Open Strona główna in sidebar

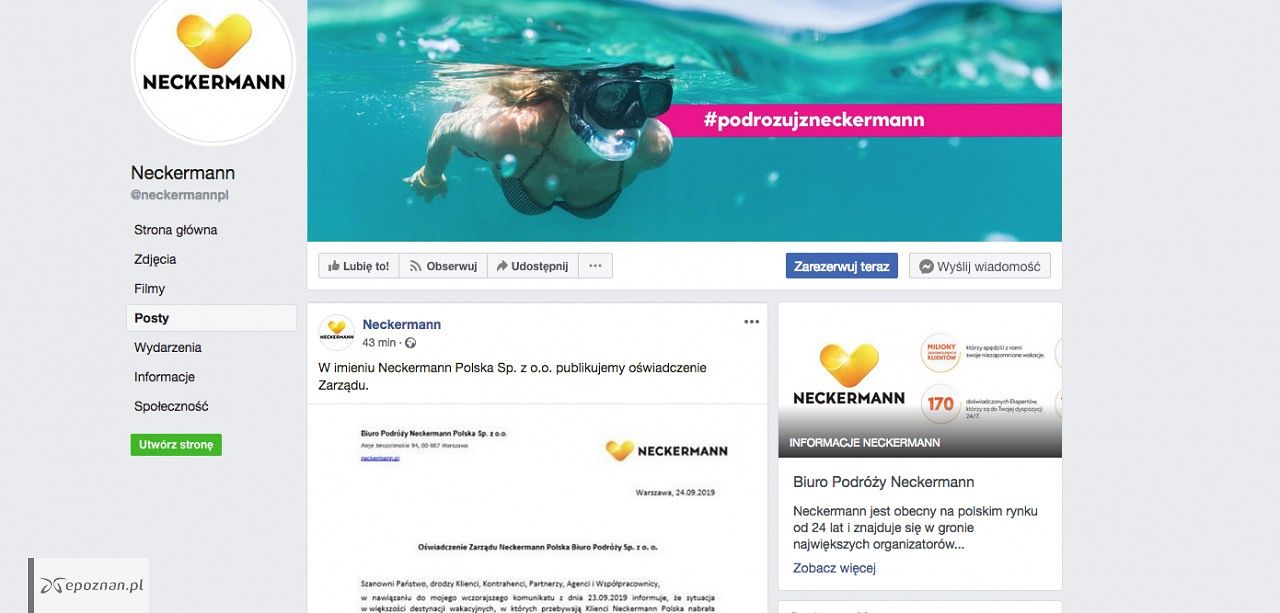point(176,230)
